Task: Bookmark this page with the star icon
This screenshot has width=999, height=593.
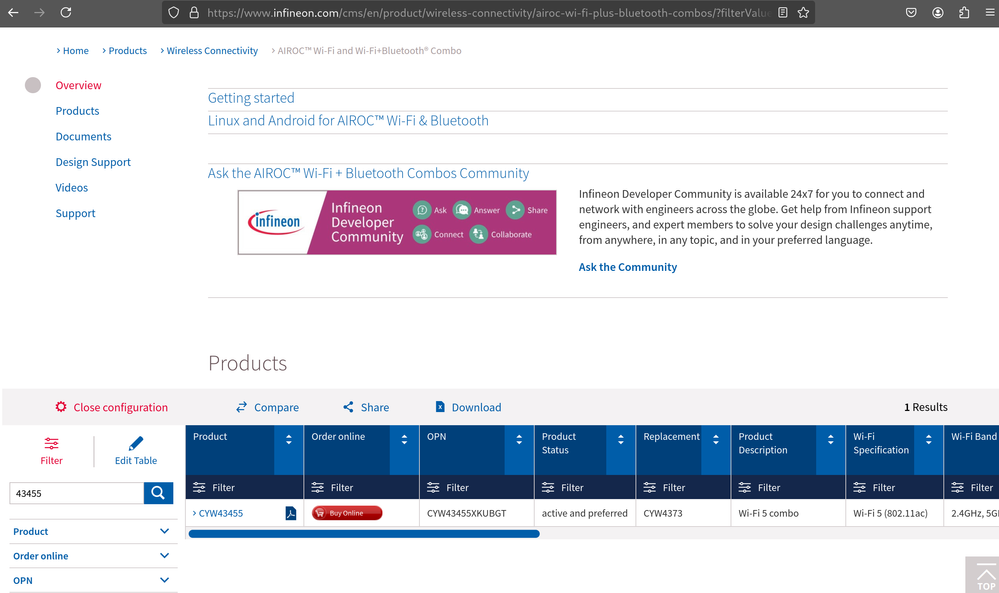Action: click(x=803, y=13)
